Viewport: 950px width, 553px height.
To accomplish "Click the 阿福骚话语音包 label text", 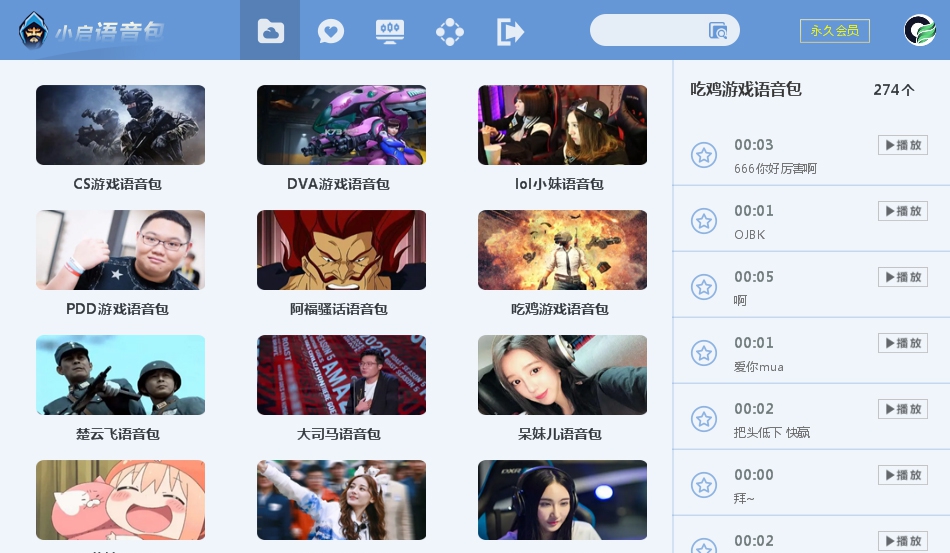I will 339,309.
